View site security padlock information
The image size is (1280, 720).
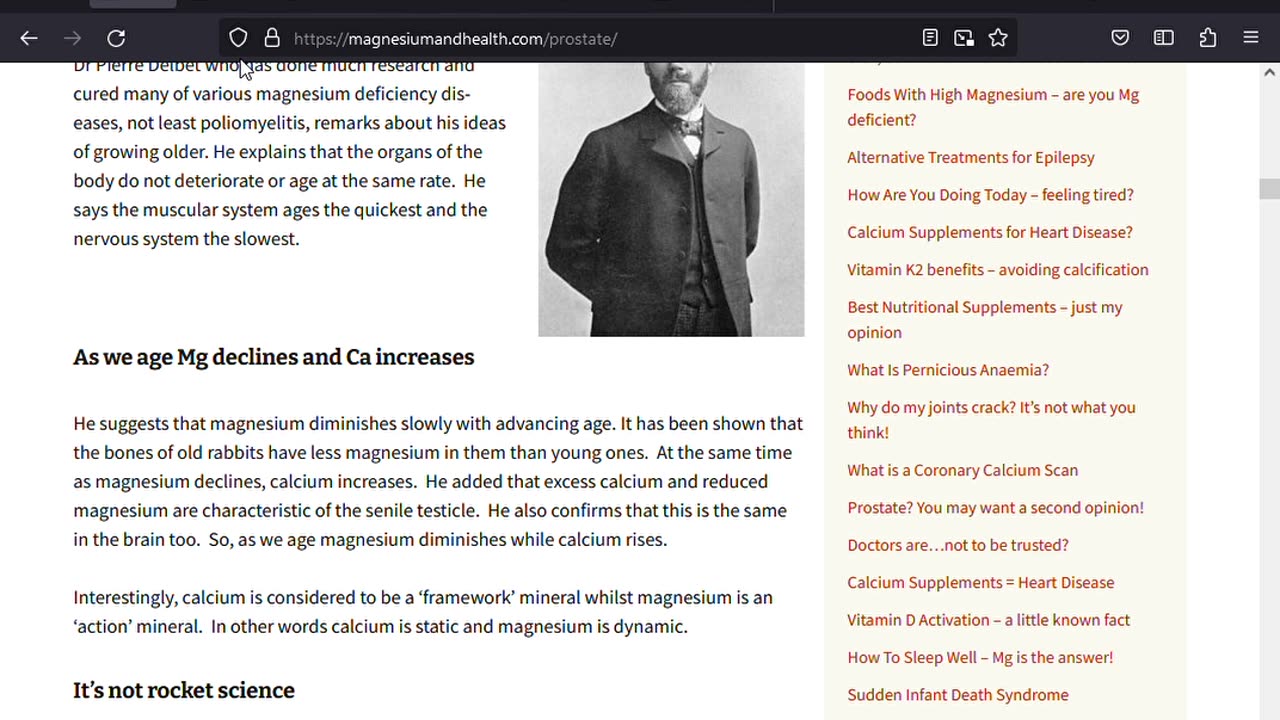[272, 38]
